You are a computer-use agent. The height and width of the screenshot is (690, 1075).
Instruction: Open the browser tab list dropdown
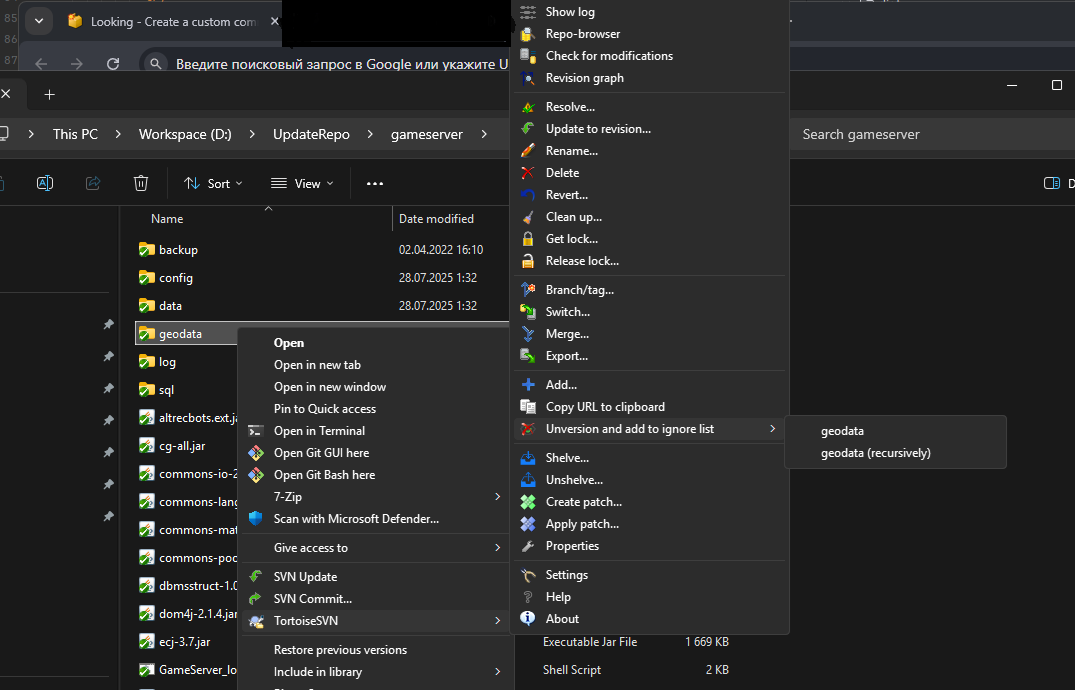(39, 21)
